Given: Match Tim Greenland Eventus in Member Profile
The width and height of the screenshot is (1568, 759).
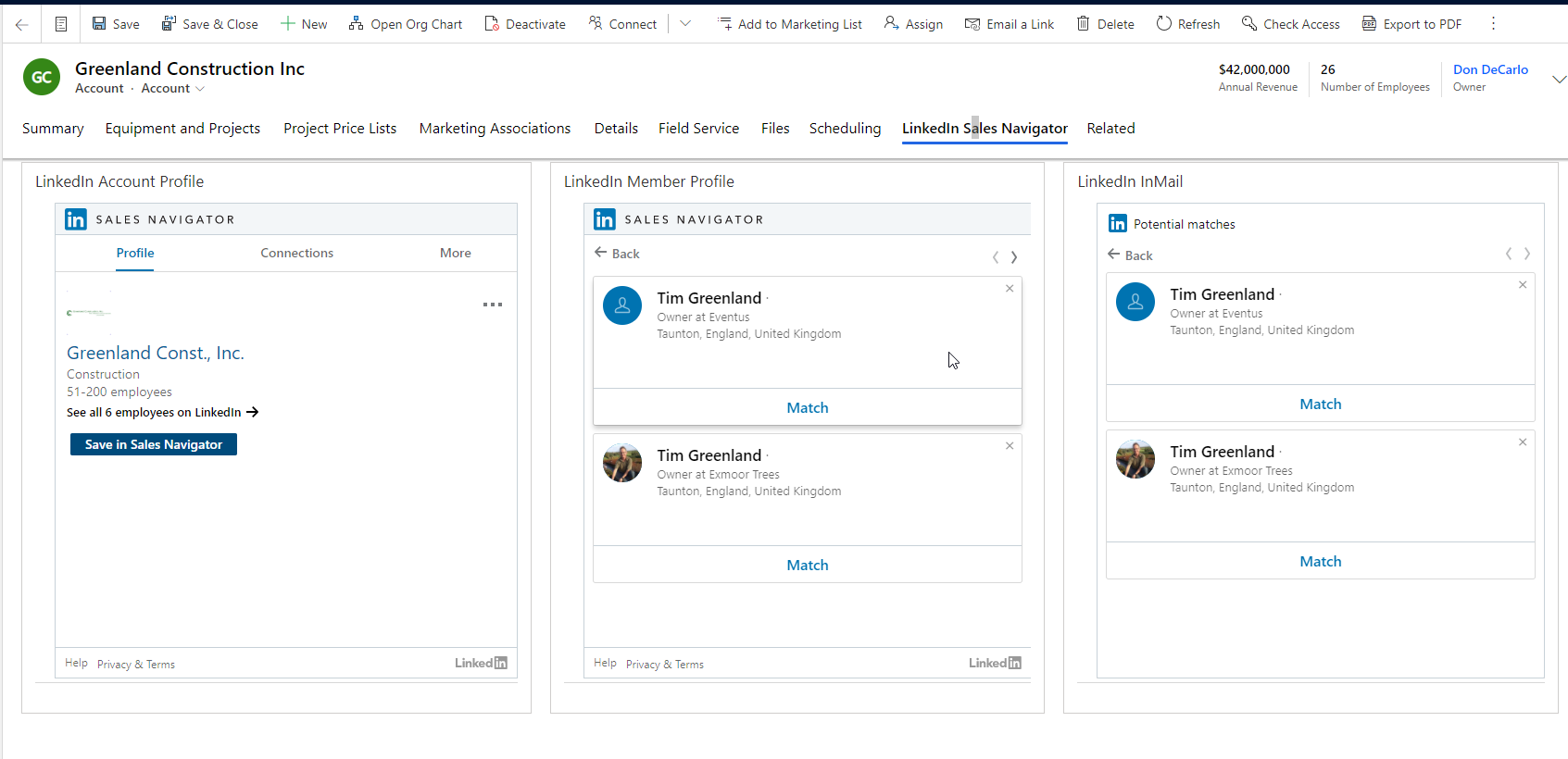Looking at the screenshot, I should coord(808,407).
